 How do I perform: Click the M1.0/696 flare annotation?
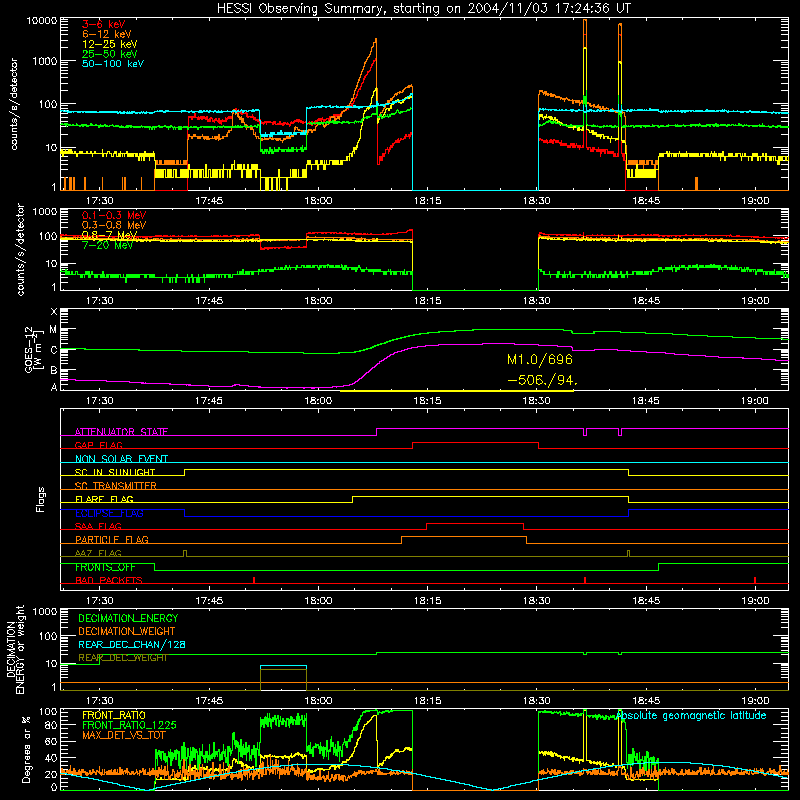click(x=540, y=360)
